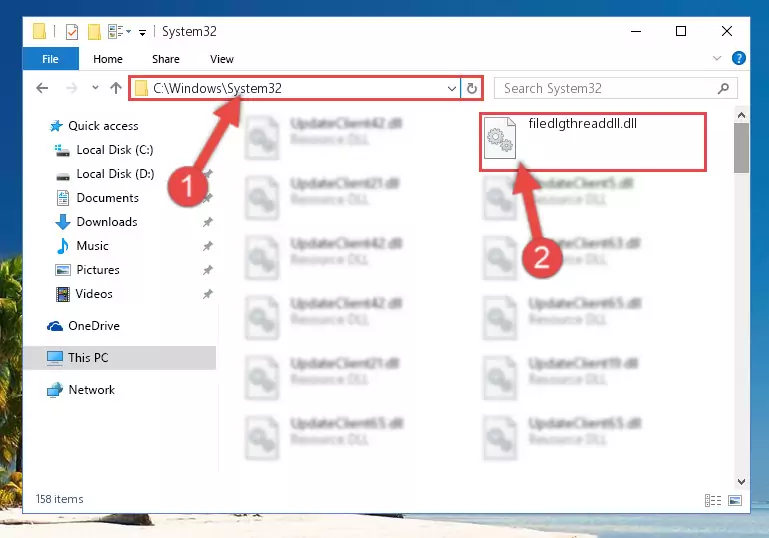This screenshot has width=769, height=538.
Task: Select This PC in navigation pane
Action: [x=88, y=358]
